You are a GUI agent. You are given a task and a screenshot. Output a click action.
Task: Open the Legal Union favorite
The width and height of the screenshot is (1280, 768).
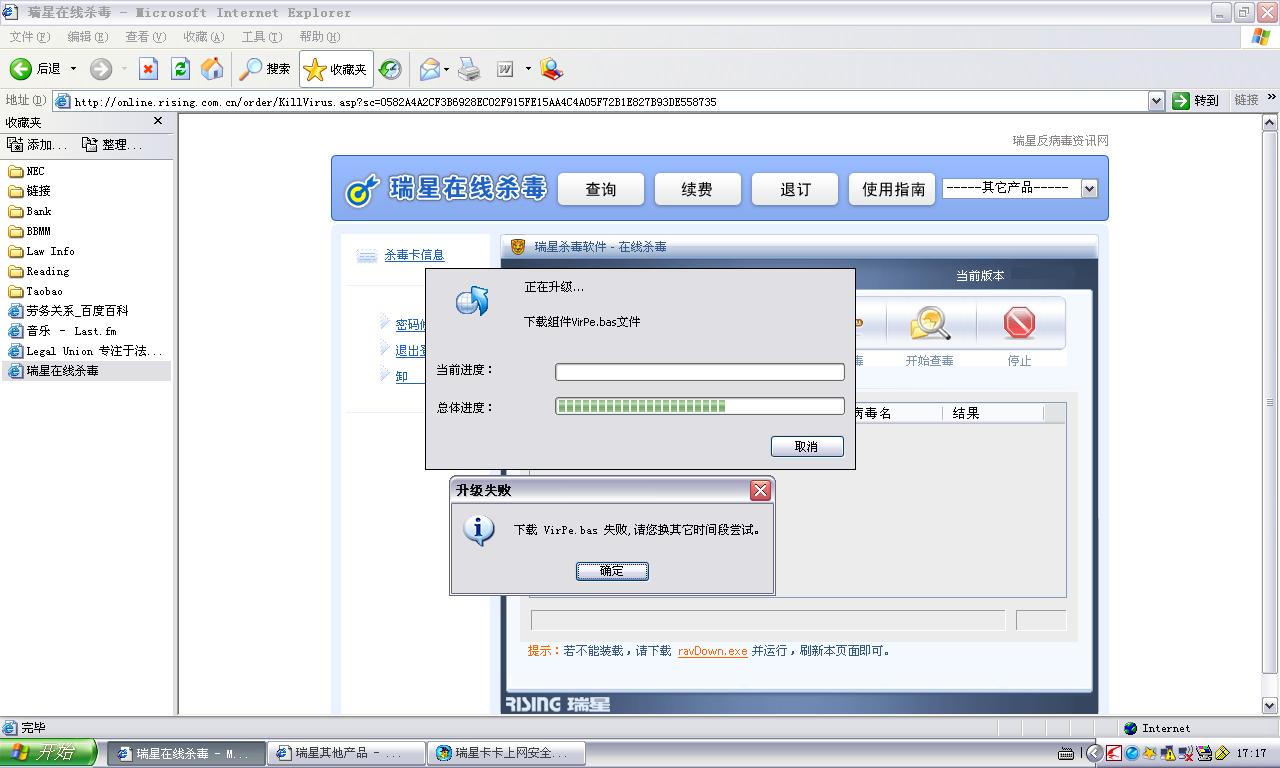[85, 351]
